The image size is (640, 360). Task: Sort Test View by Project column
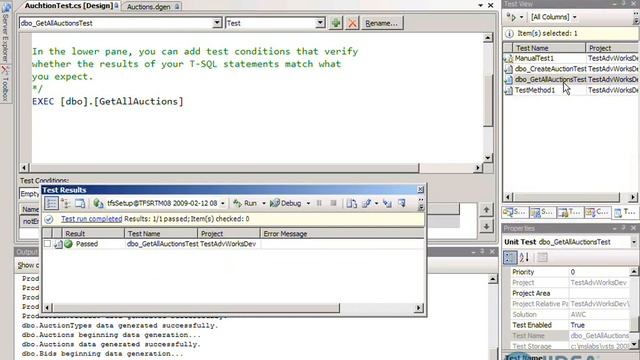tap(612, 48)
